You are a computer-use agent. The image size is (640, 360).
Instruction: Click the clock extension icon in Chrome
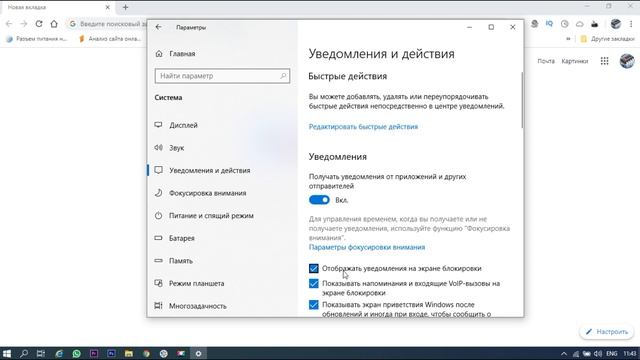[564, 24]
